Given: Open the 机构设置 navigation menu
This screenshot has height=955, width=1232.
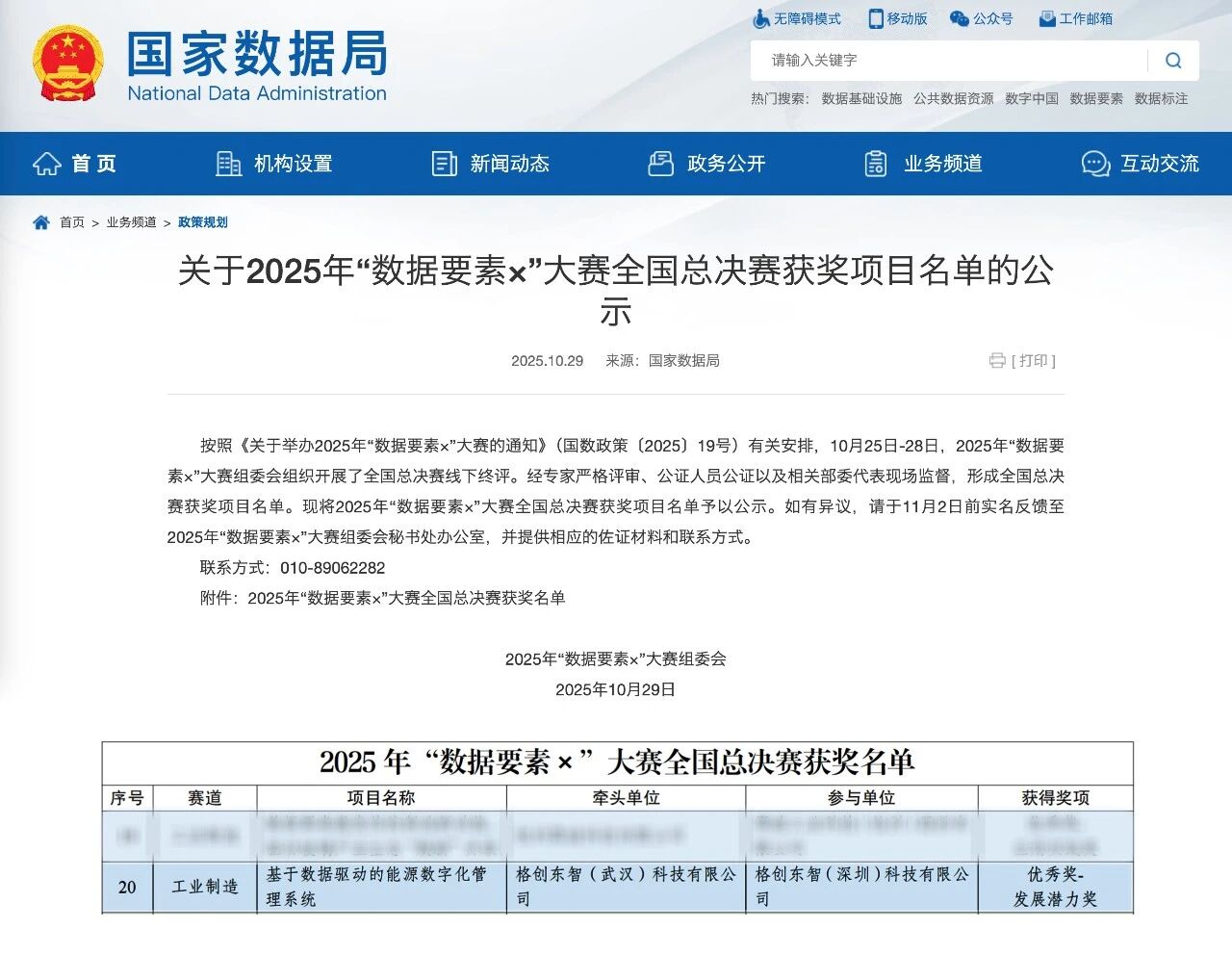Looking at the screenshot, I should click(x=274, y=164).
